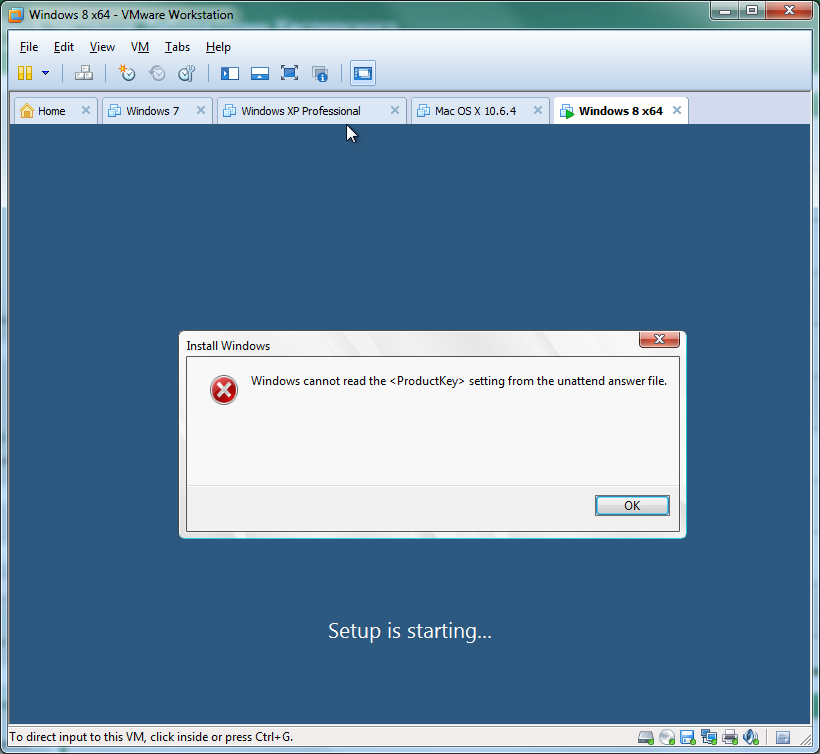Close the Windows 7 tab
Viewport: 820px width, 754px height.
[201, 110]
